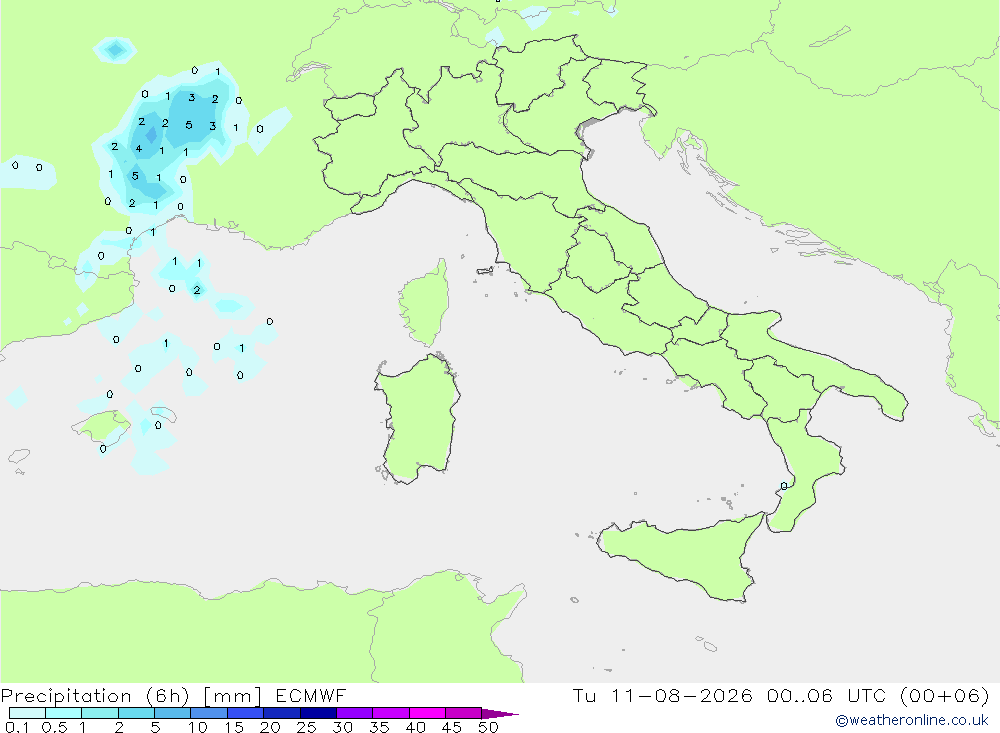The width and height of the screenshot is (1000, 733).
Task: Select the 5–10 mm legend color segment
Action: coord(172,713)
